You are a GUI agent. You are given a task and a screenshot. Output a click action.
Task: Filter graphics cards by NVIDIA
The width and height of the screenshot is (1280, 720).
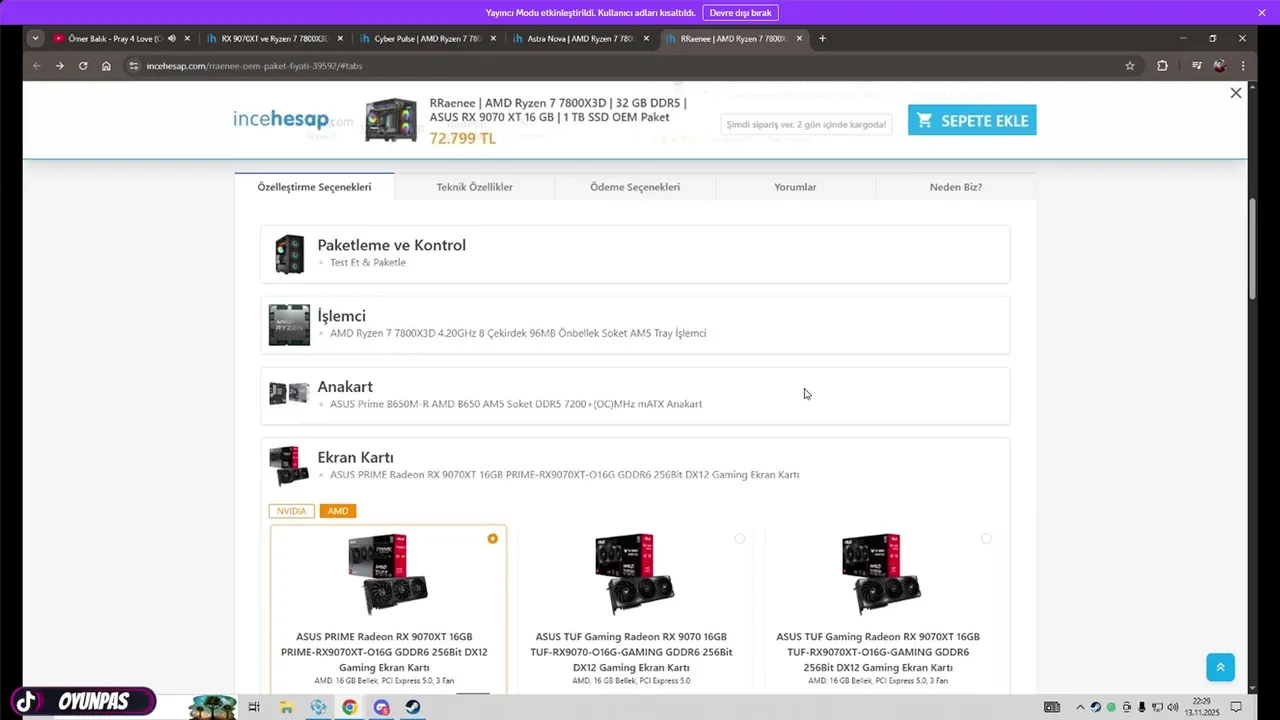coord(291,511)
